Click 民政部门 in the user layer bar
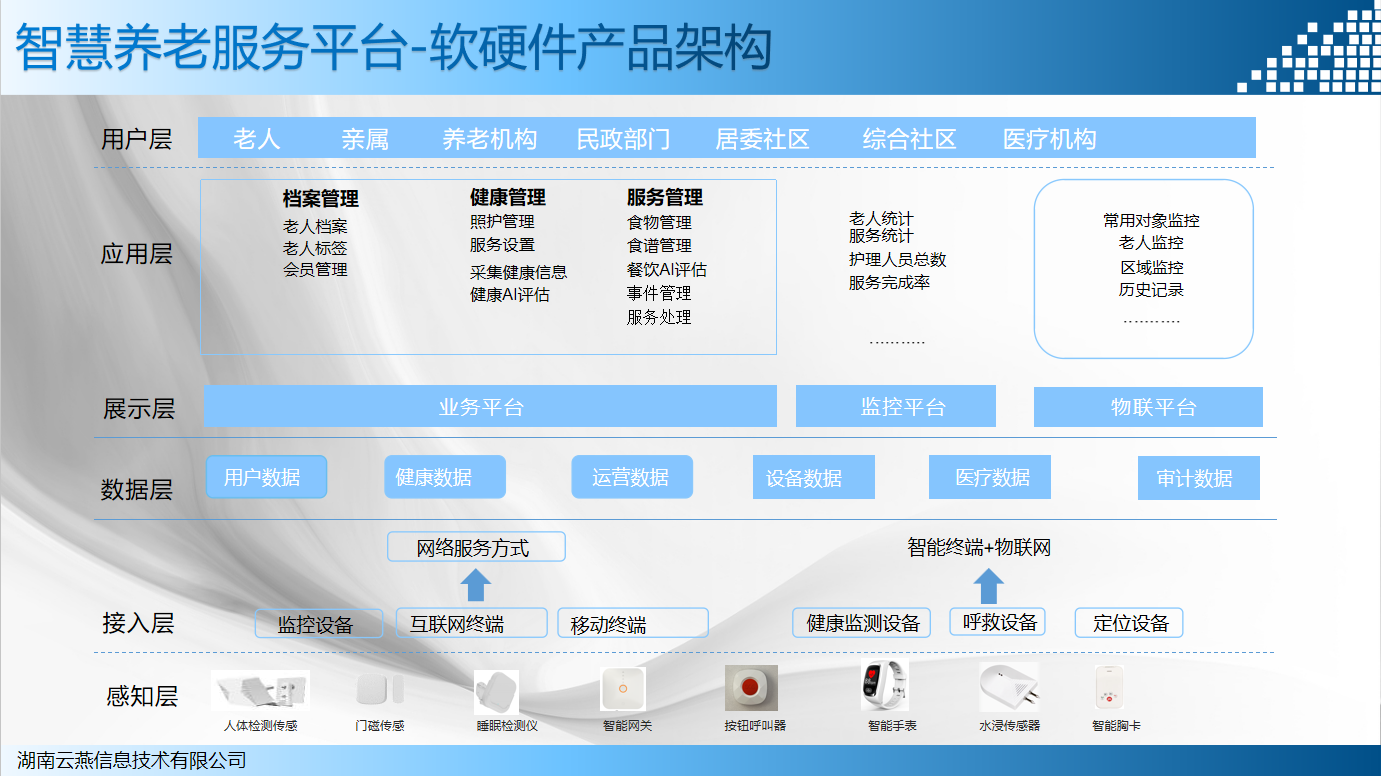 [x=624, y=139]
